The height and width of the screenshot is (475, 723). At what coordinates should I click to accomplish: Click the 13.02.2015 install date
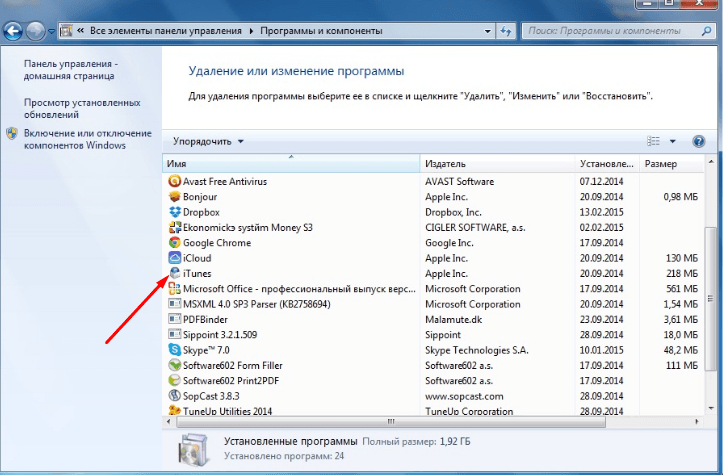pyautogui.click(x=601, y=212)
